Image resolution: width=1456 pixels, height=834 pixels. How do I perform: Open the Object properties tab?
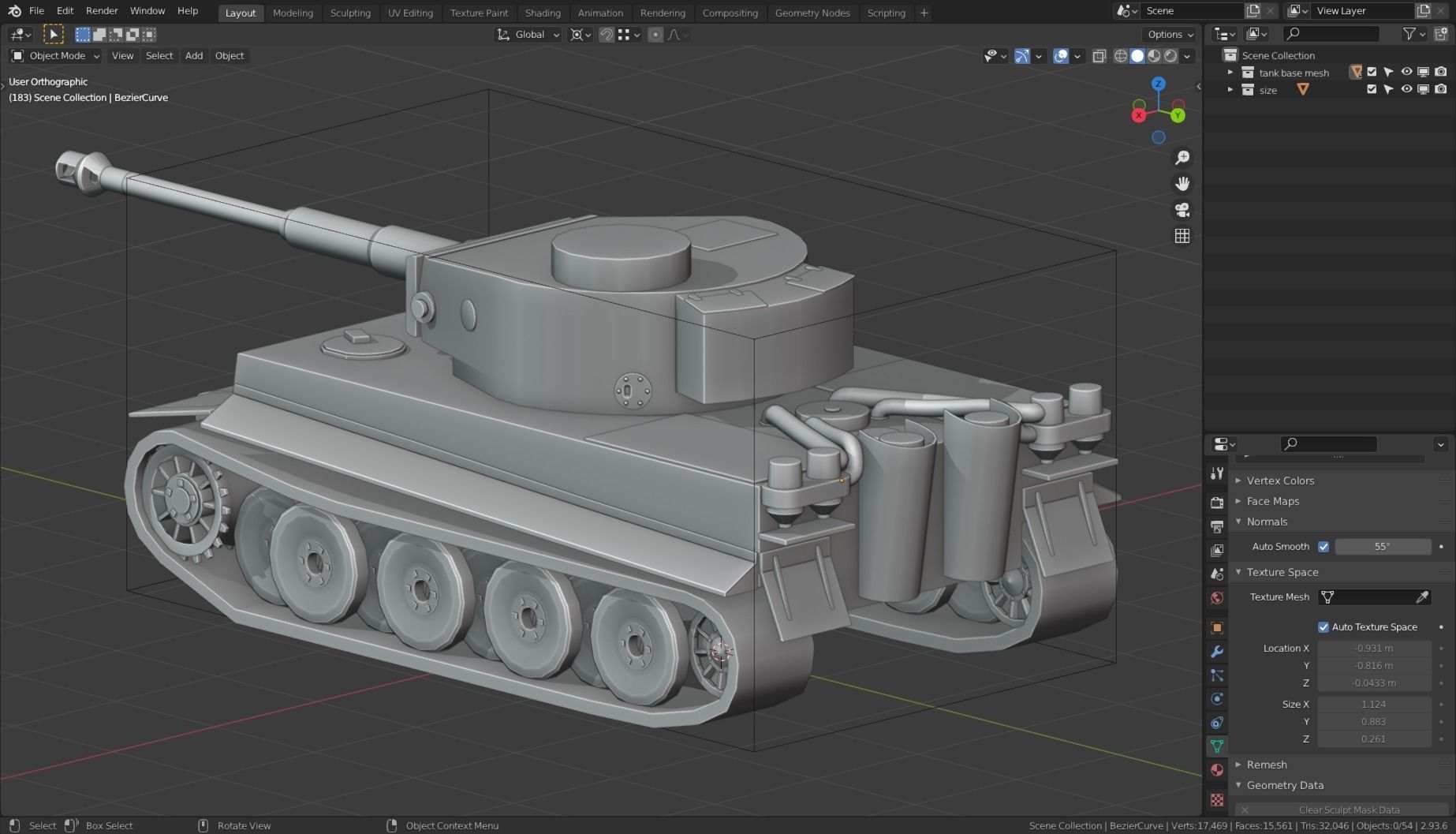(1217, 627)
